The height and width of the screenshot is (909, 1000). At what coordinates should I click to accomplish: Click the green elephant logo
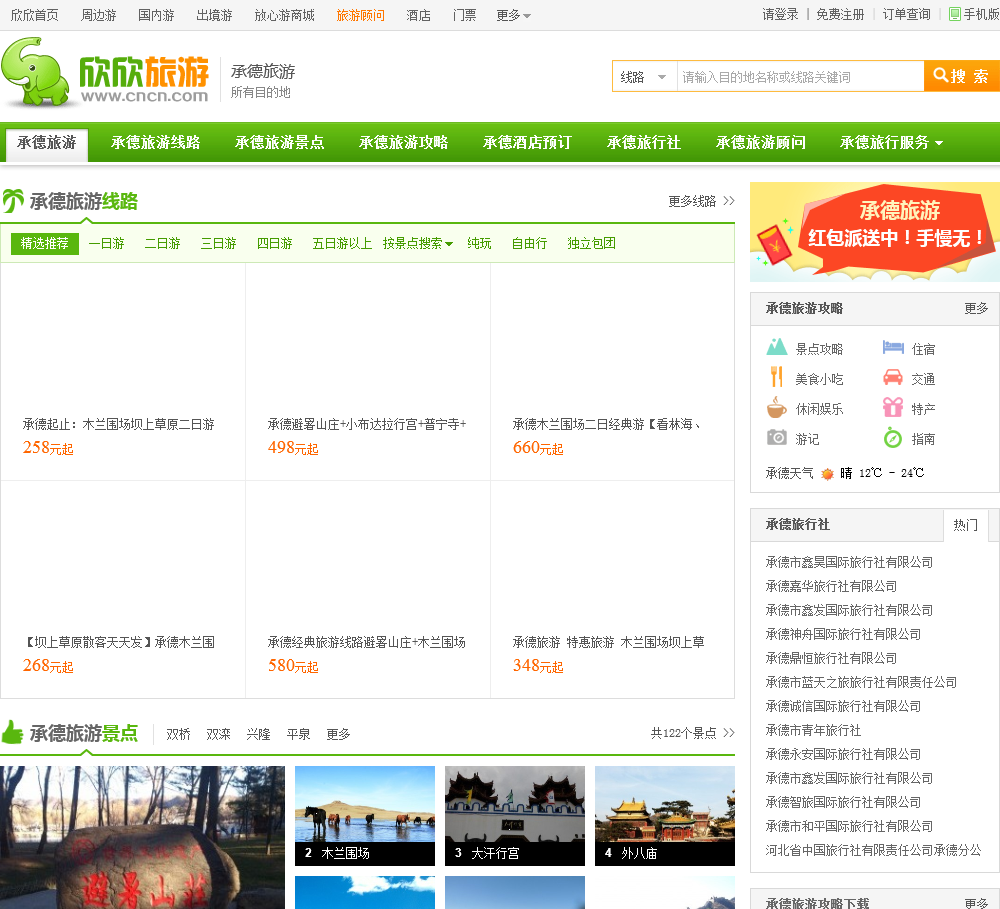point(35,71)
